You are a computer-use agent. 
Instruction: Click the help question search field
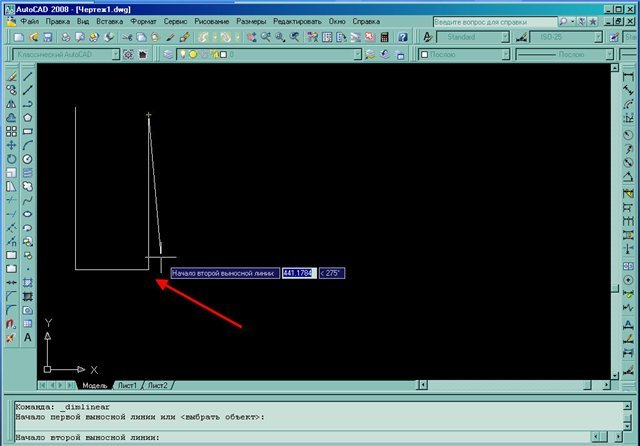click(495, 22)
